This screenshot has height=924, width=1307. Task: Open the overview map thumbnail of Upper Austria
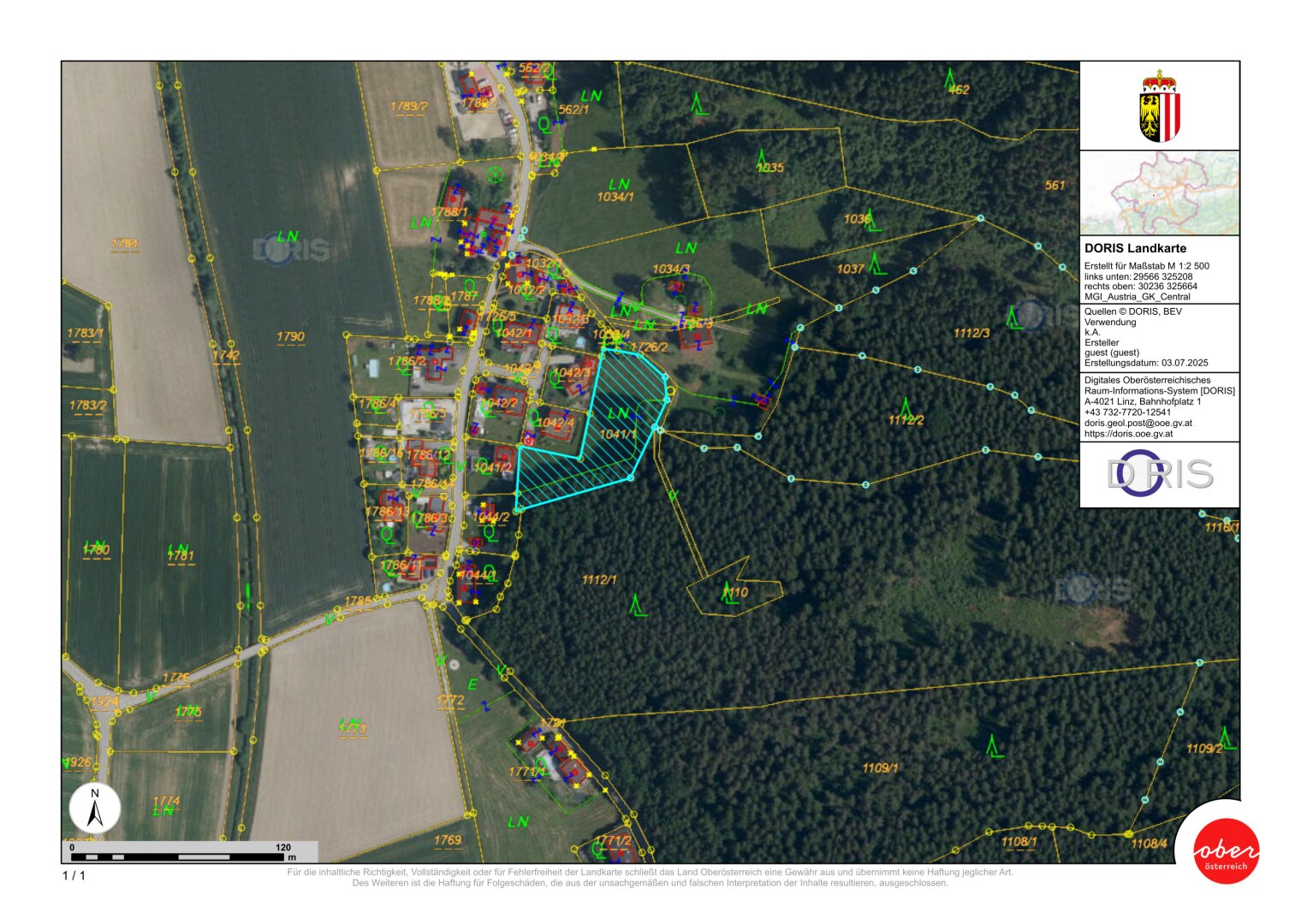click(x=1160, y=192)
